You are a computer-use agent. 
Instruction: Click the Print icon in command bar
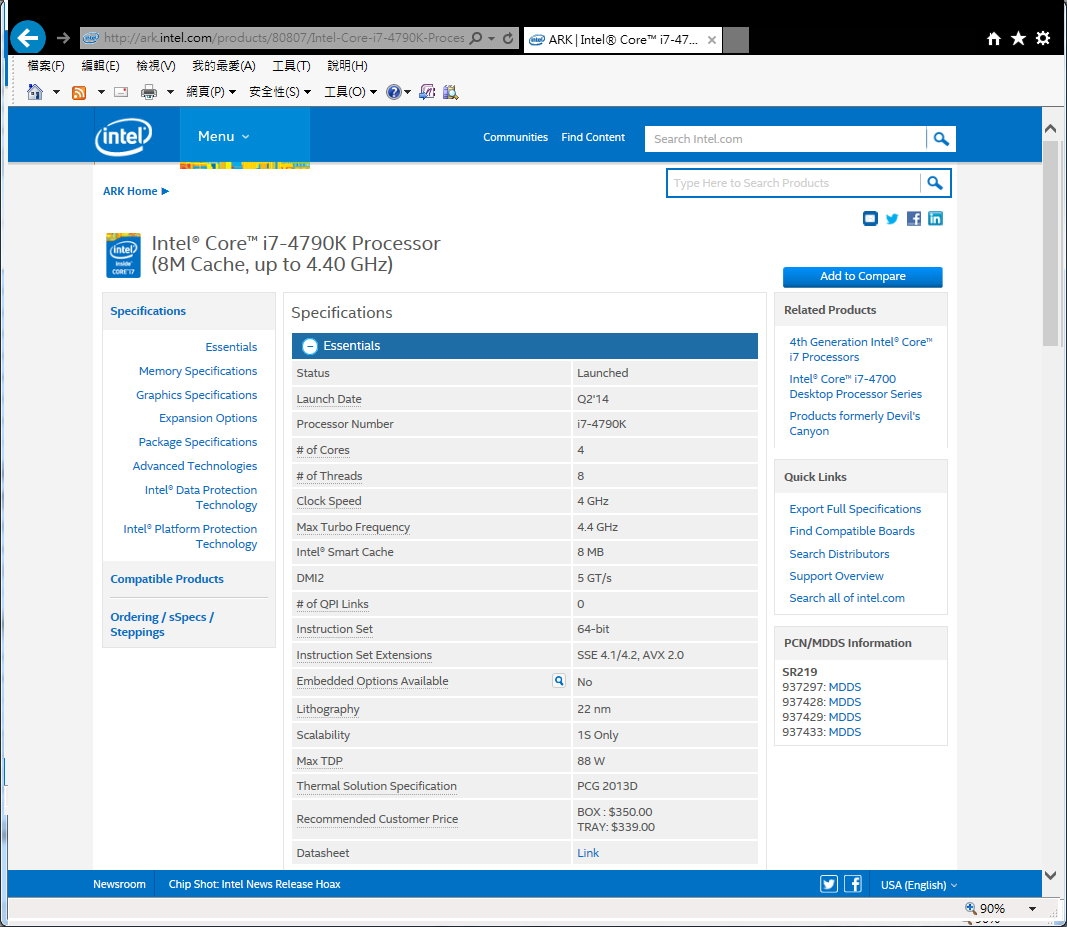click(148, 92)
